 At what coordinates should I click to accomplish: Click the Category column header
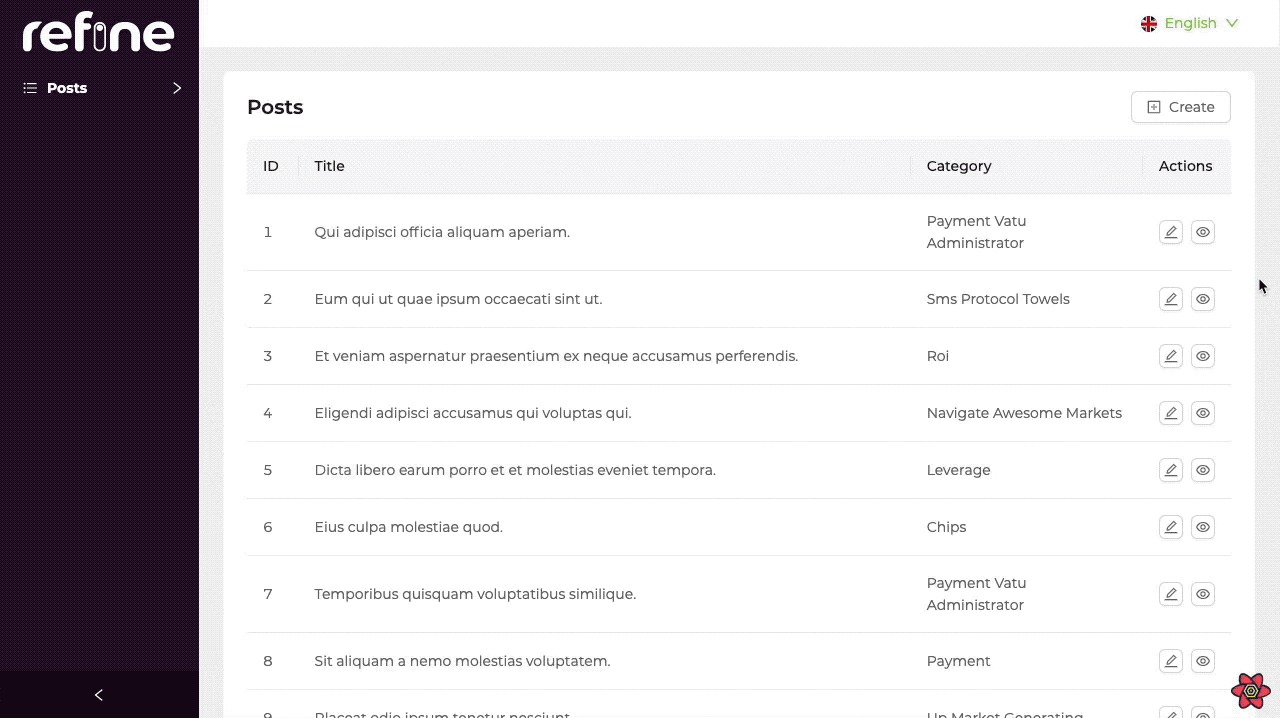pos(958,166)
